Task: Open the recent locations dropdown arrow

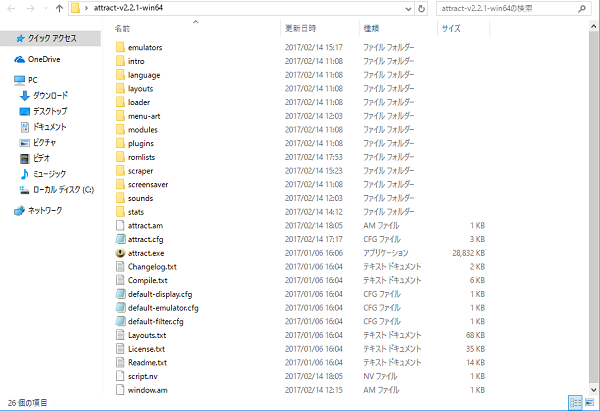Action: click(x=45, y=9)
